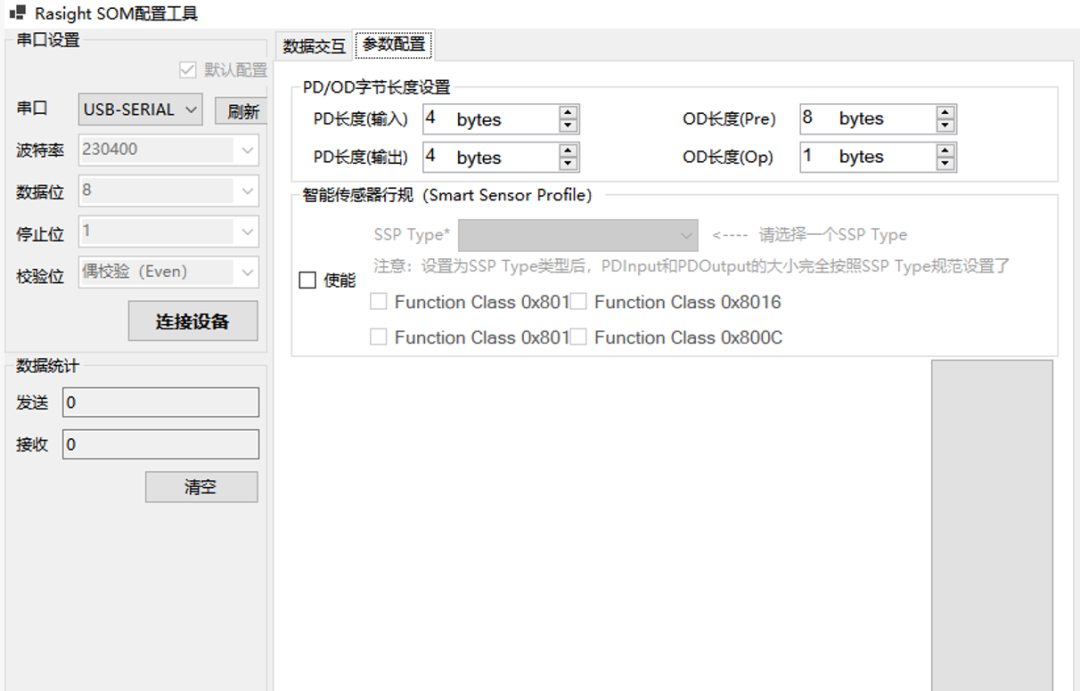Increase OD长度(Pre) using the up spinner

pos(945,113)
